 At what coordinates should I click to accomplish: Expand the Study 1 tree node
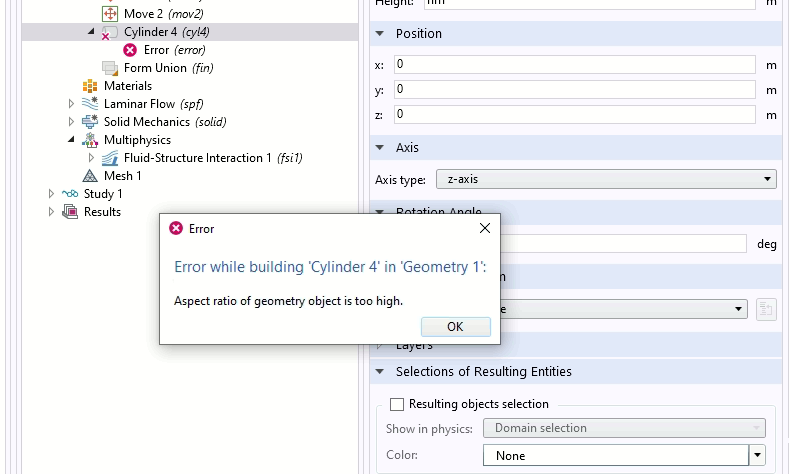pos(52,194)
